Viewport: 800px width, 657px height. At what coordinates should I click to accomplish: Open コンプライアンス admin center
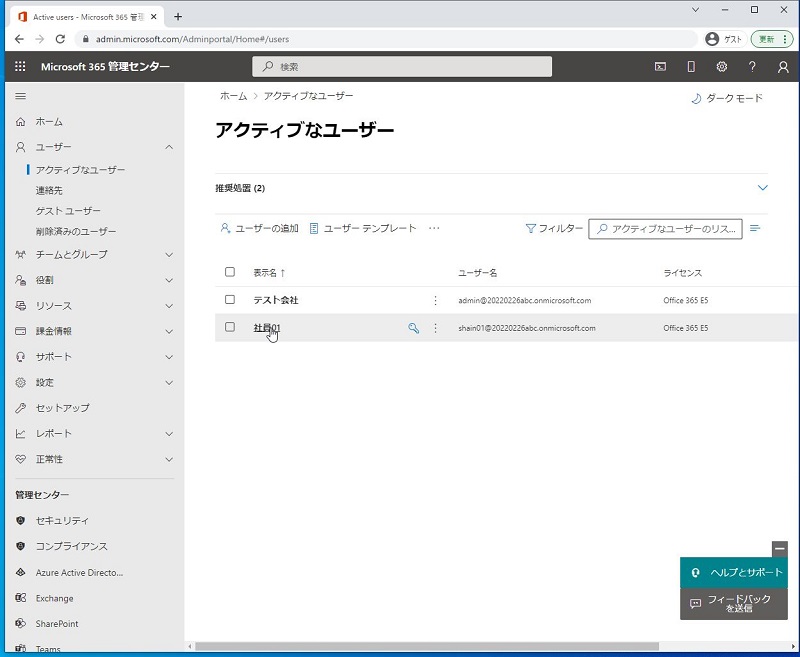click(71, 546)
